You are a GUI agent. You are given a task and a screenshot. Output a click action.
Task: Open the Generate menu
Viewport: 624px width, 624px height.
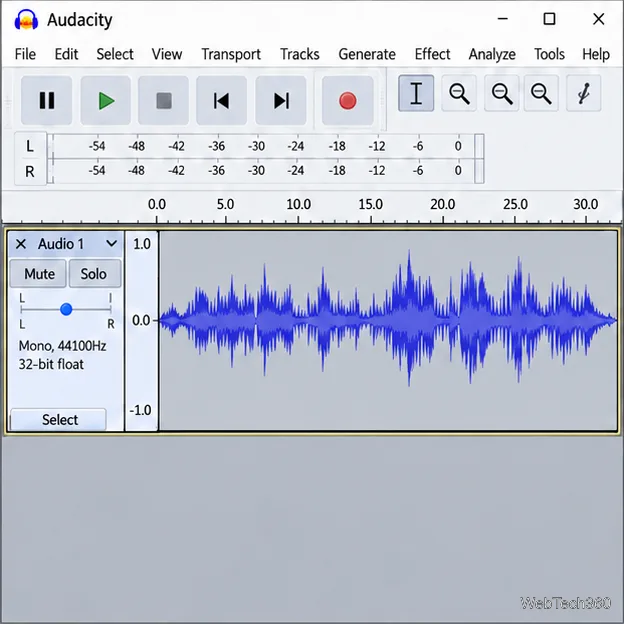367,54
